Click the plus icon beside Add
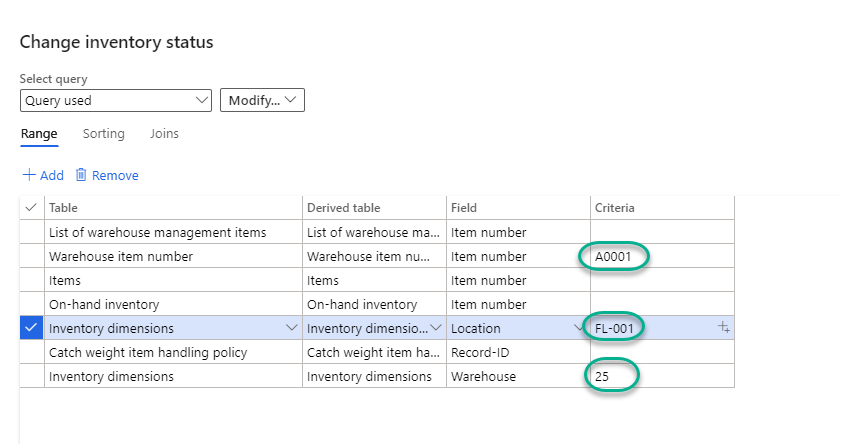The image size is (841, 444). [29, 176]
